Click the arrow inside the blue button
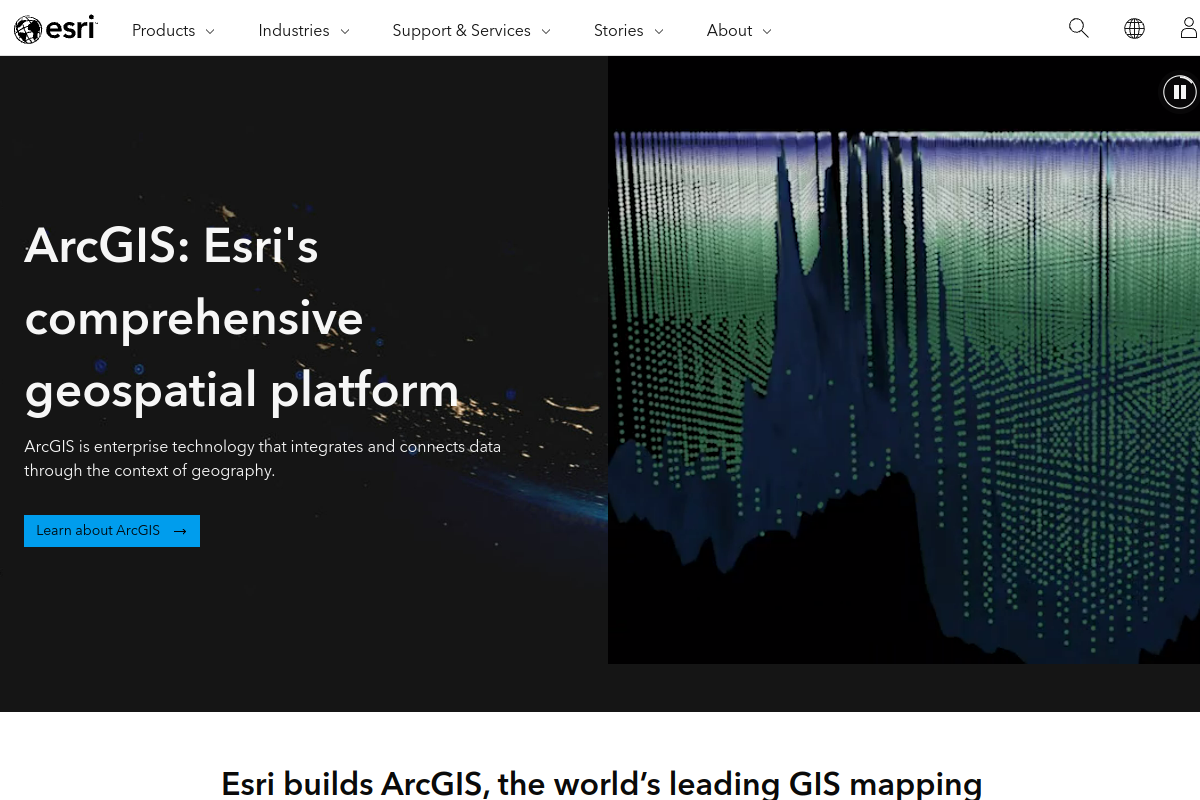The height and width of the screenshot is (800, 1200). point(180,531)
